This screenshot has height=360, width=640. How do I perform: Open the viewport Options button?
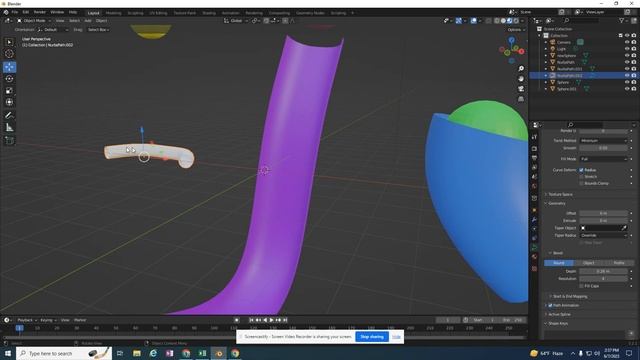[x=516, y=30]
